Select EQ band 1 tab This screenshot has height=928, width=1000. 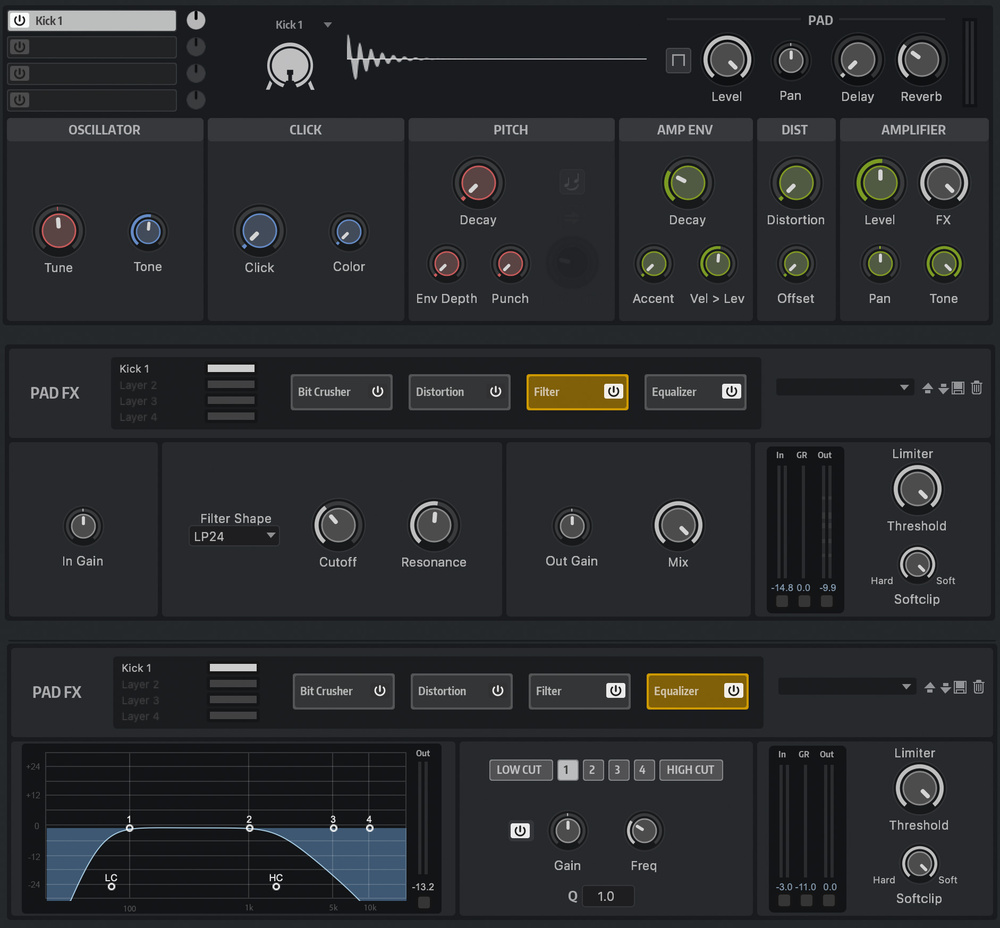pos(567,770)
